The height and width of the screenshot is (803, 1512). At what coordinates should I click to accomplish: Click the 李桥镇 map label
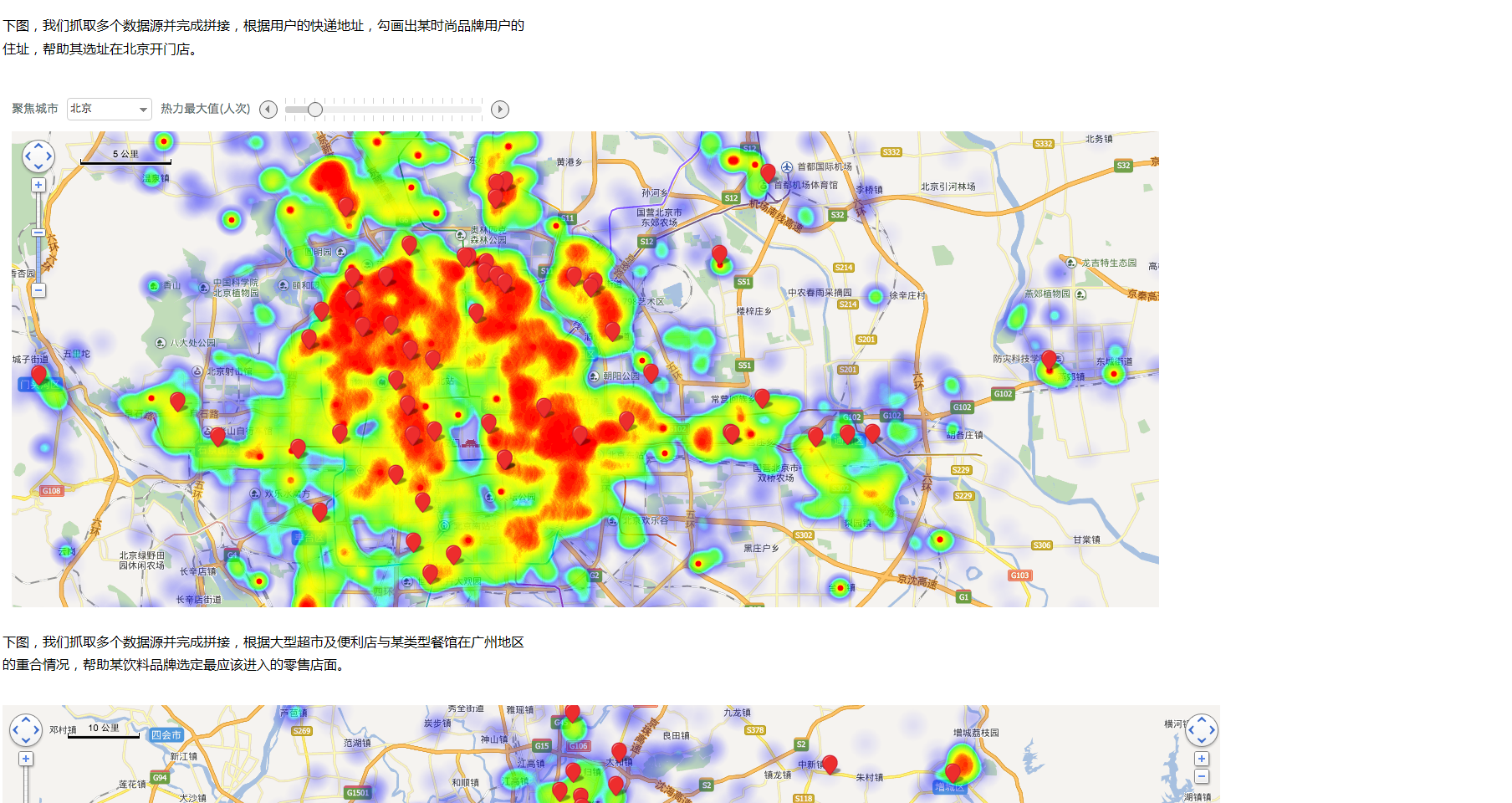[869, 190]
